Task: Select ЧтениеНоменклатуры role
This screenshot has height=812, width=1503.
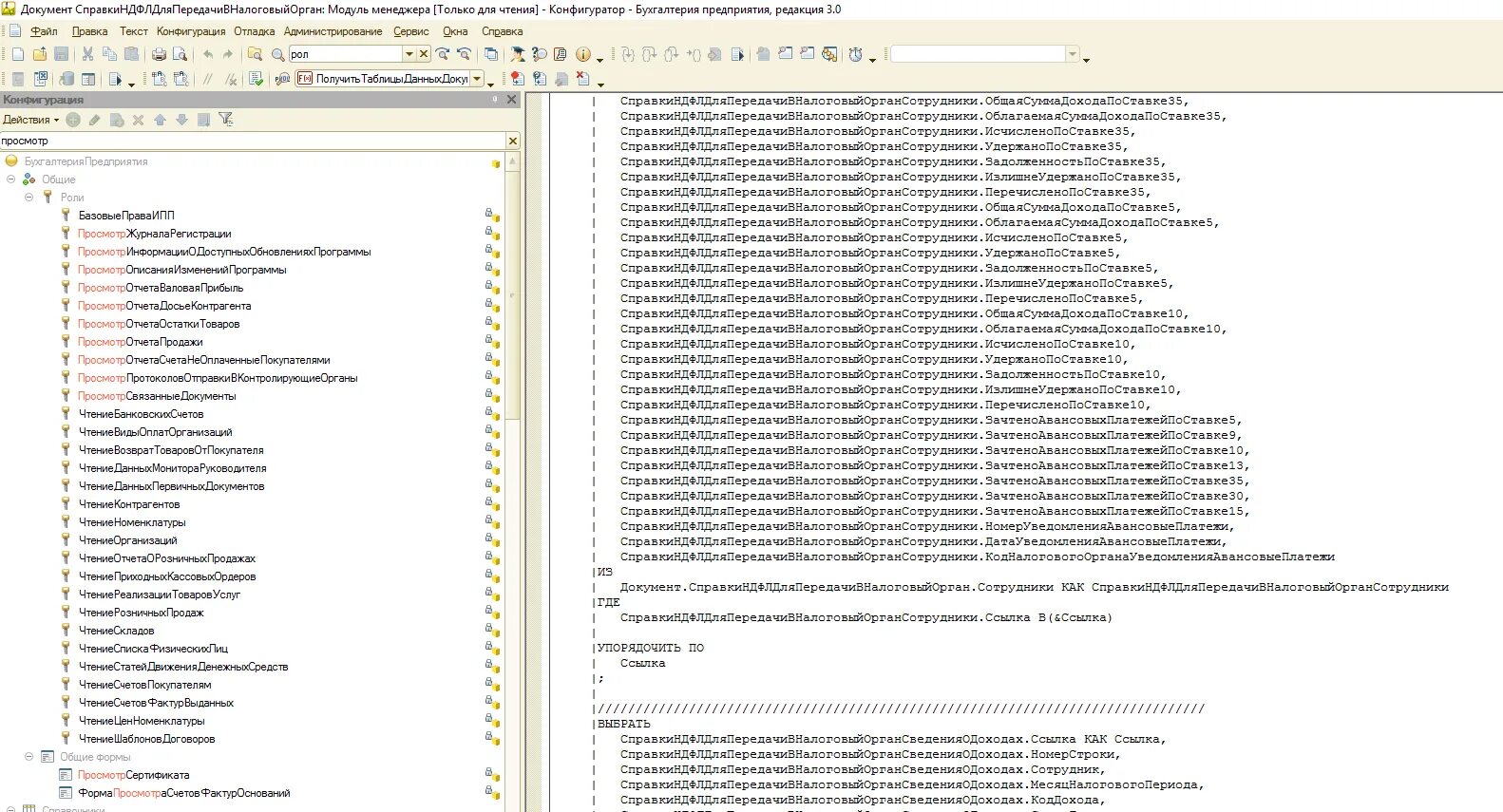Action: pyautogui.click(x=132, y=522)
